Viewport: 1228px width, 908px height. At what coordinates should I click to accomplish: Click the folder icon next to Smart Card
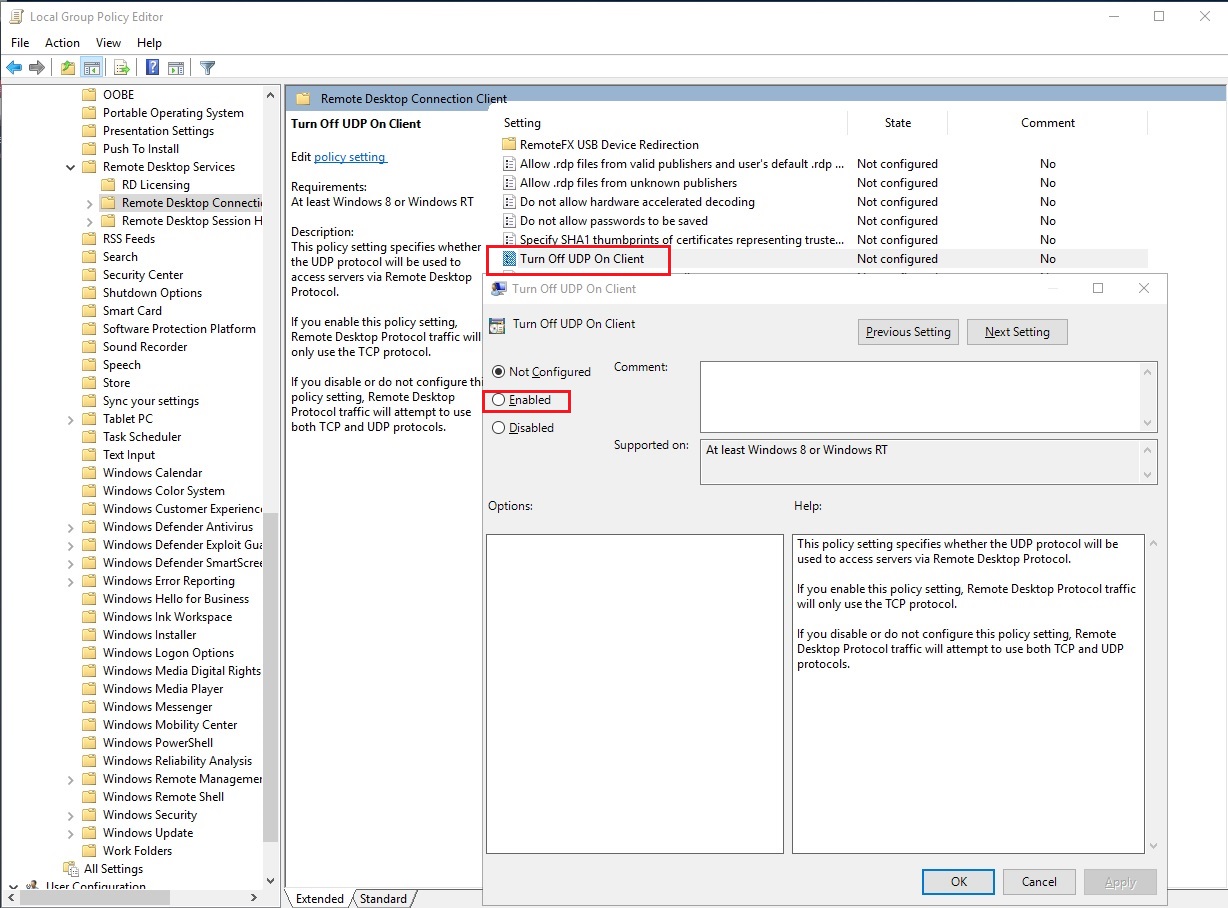click(89, 311)
